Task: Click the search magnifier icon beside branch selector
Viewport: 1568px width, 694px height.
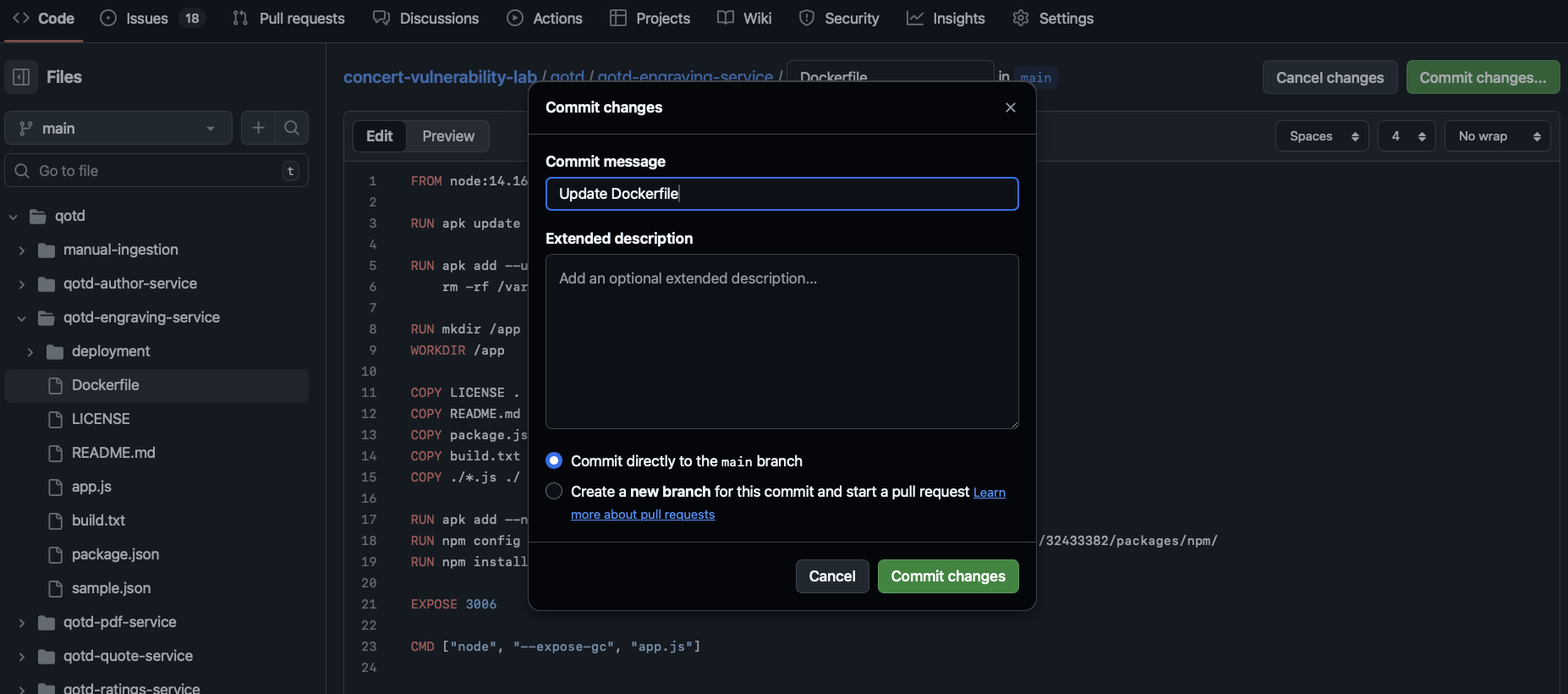Action: [292, 128]
